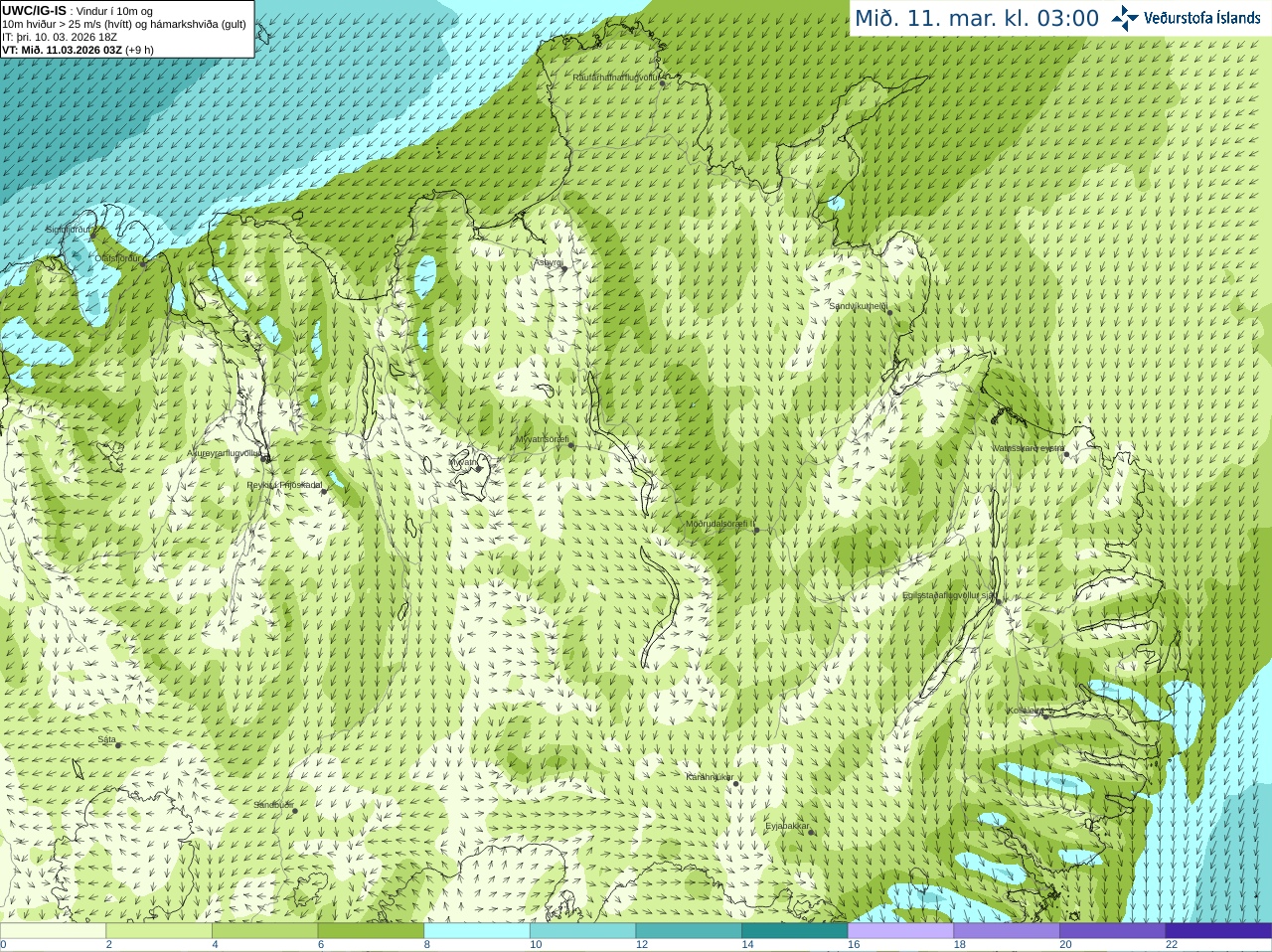Click the 'IT: þri. 10. 03. 2026 18Z' line
The image size is (1272, 952).
pos(60,37)
